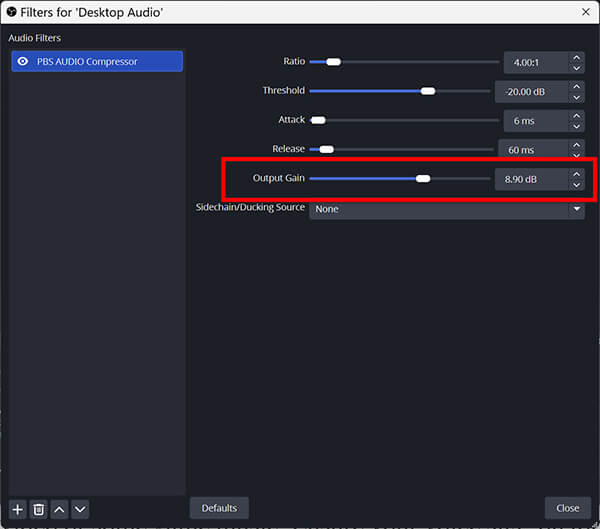Increase Release with the up stepper arrow
This screenshot has width=600, height=529.
577,145
